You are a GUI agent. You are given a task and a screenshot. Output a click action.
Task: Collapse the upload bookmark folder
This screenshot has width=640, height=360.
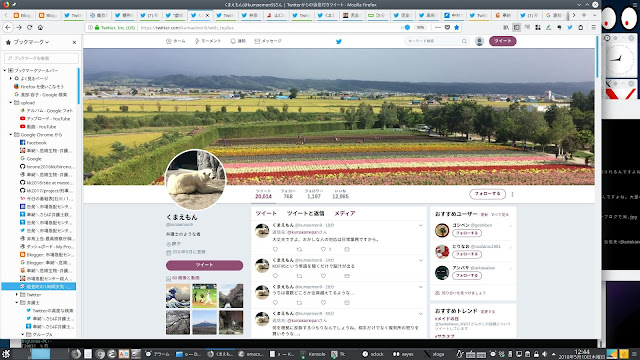(11, 102)
